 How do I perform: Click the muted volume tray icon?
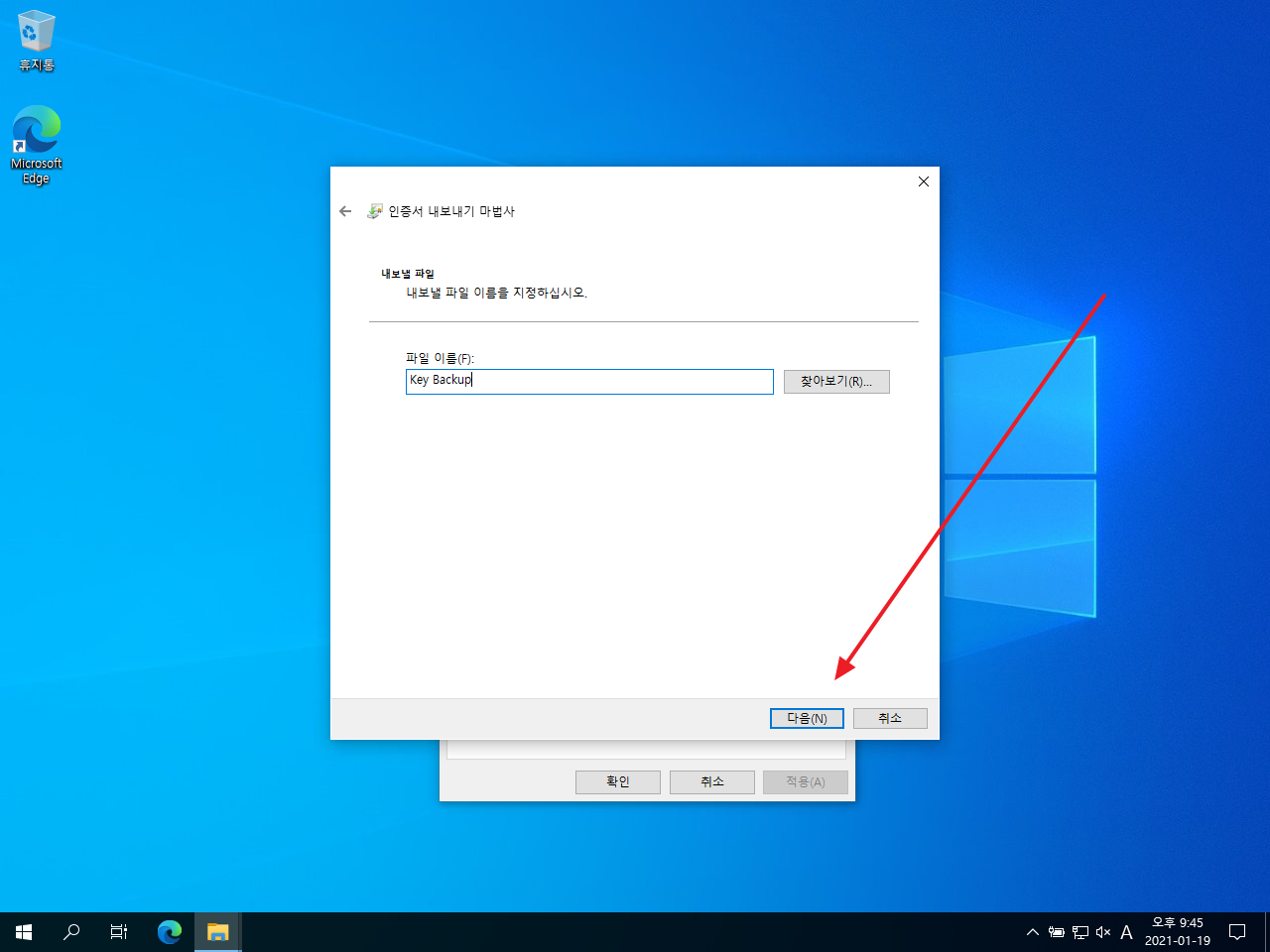1103,932
